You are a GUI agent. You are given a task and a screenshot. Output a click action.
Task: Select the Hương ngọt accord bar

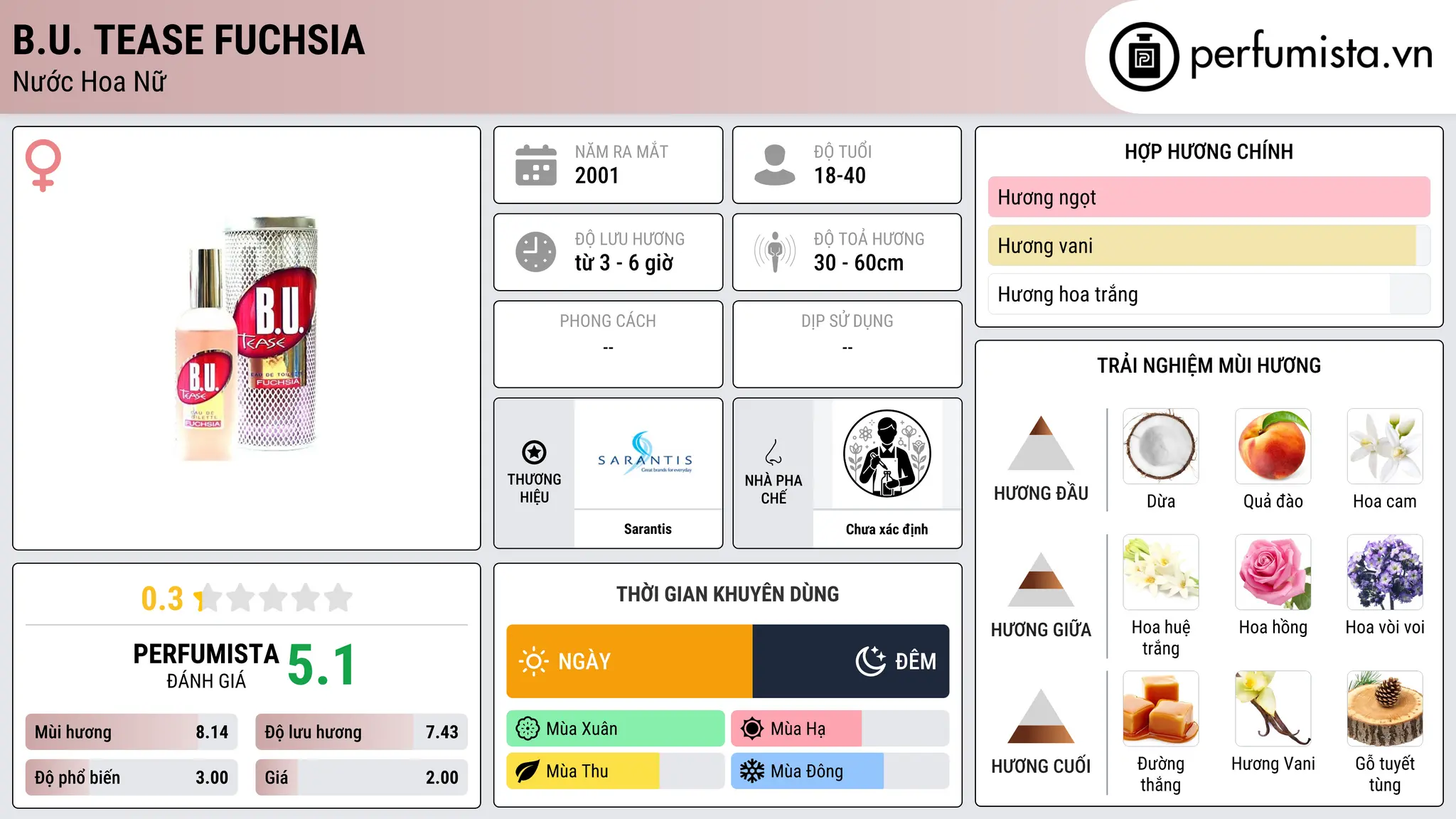(x=1209, y=197)
